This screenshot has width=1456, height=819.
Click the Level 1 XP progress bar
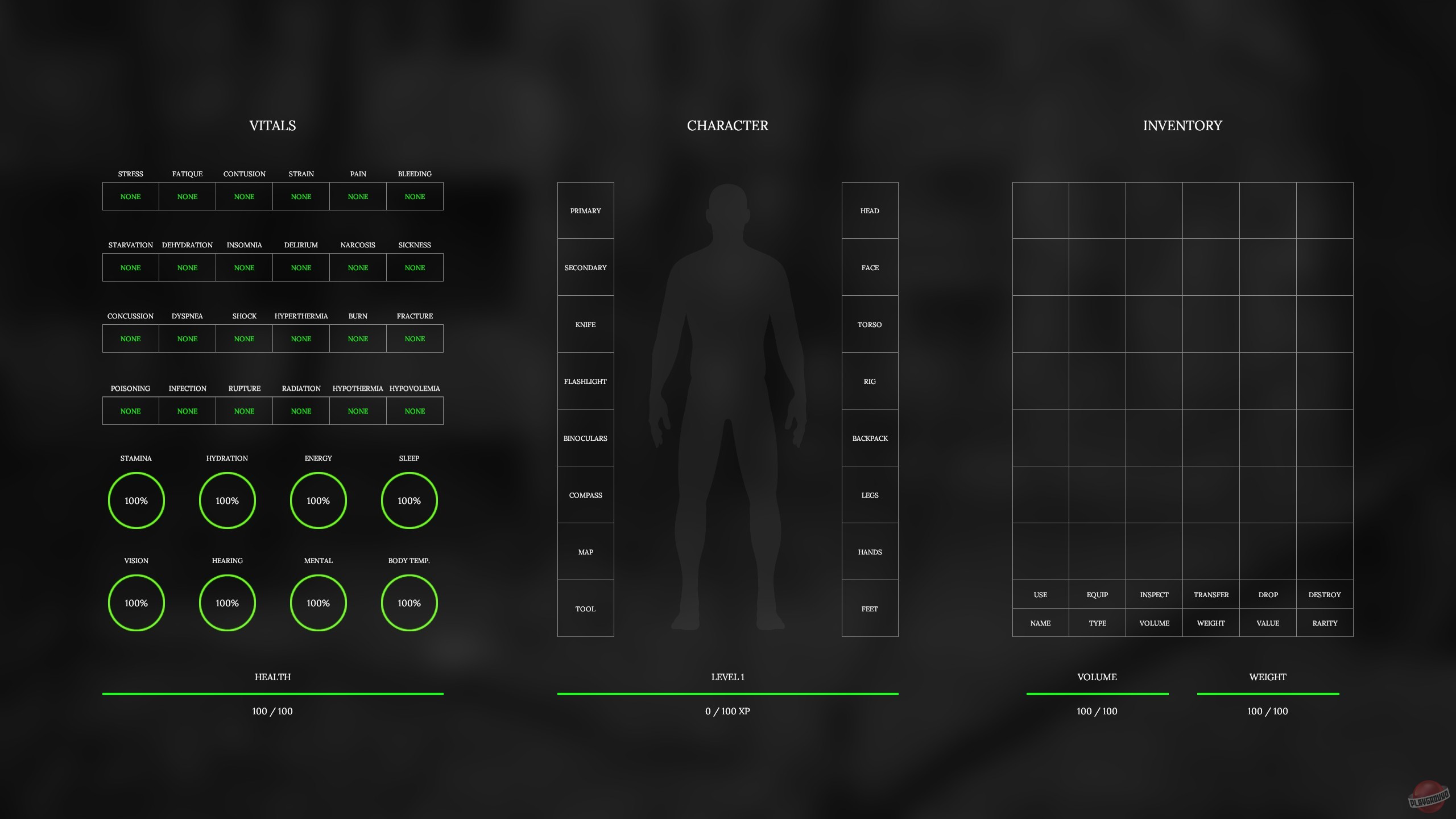(727, 693)
